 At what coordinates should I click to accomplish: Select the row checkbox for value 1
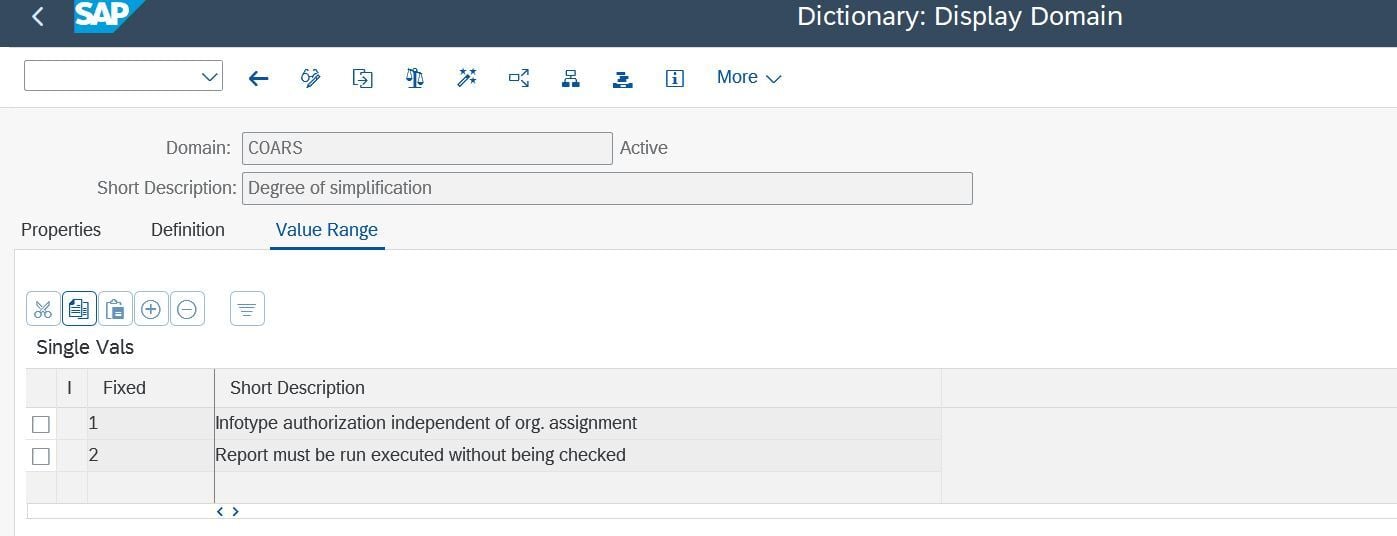point(41,424)
